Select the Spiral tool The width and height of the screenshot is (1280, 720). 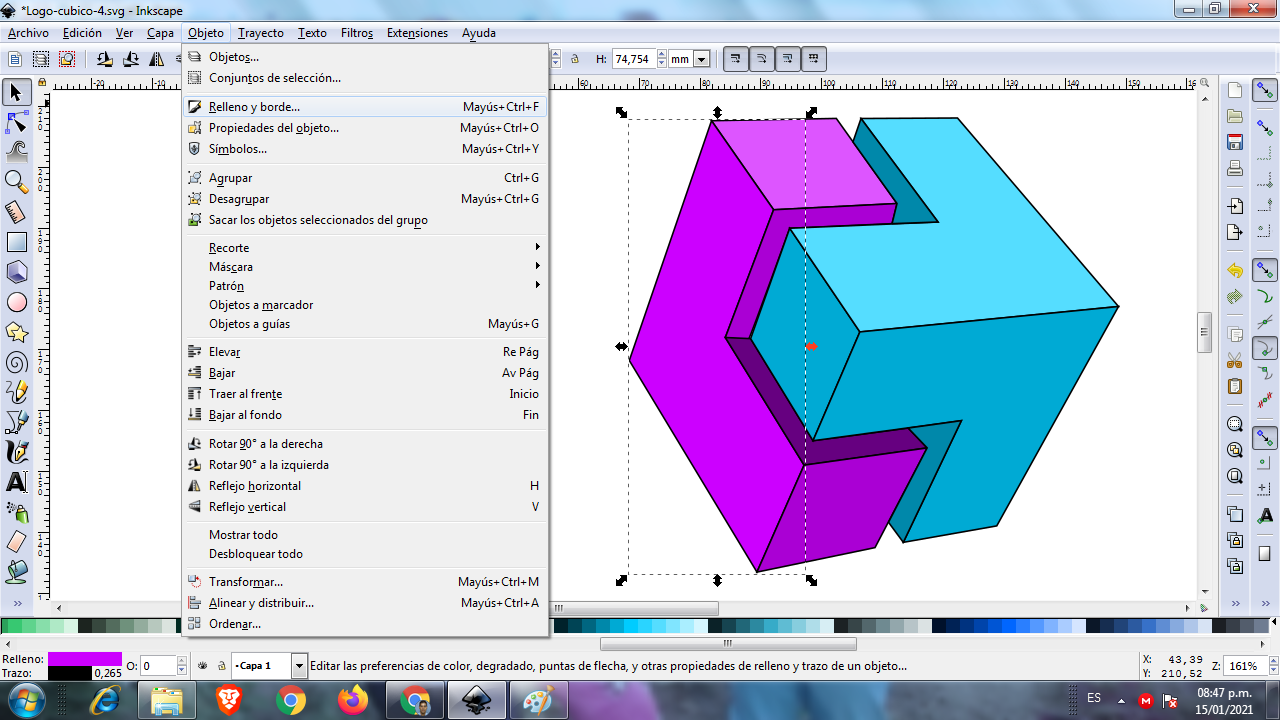tap(16, 362)
